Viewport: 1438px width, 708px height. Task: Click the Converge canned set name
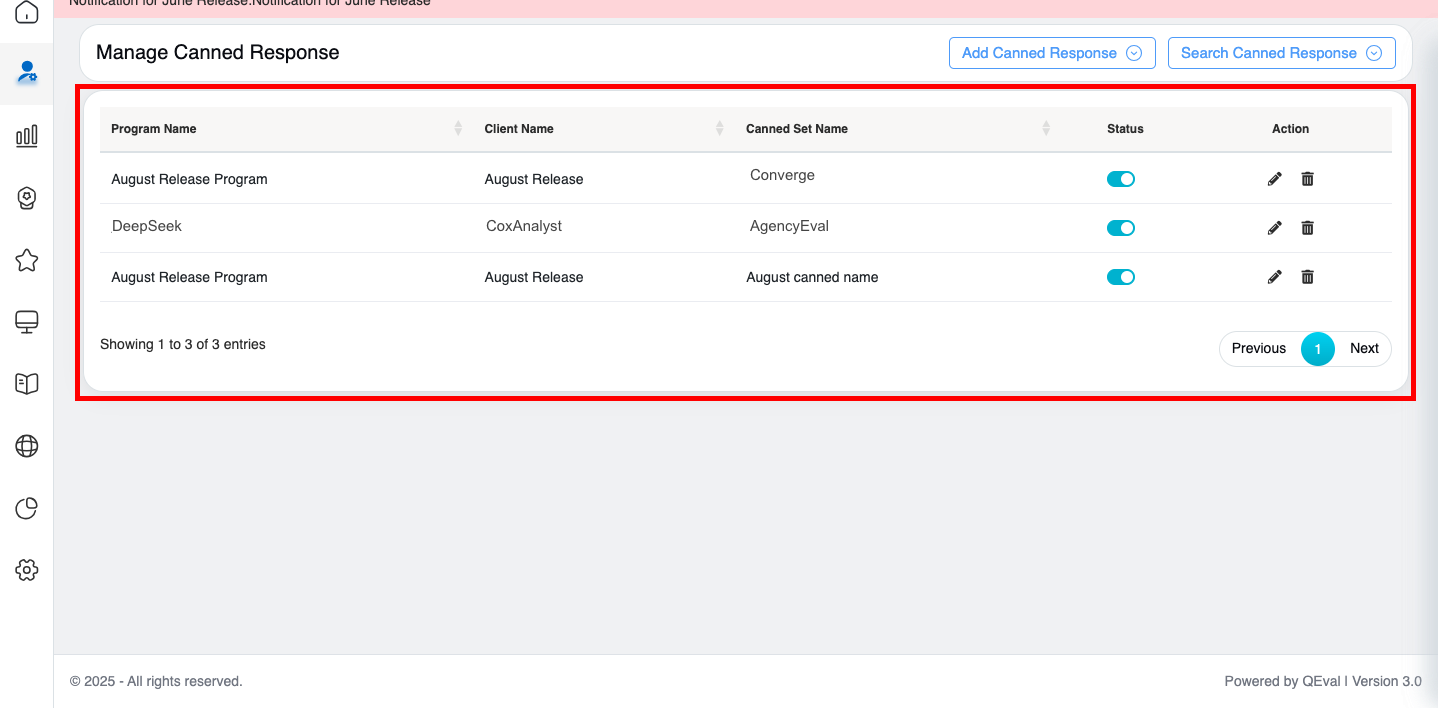pyautogui.click(x=782, y=175)
